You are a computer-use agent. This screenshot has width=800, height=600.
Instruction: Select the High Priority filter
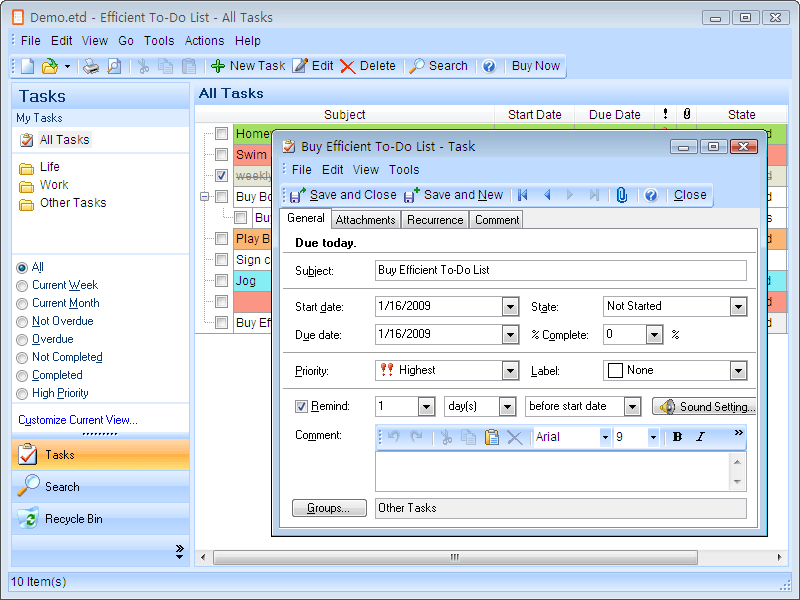[60, 392]
